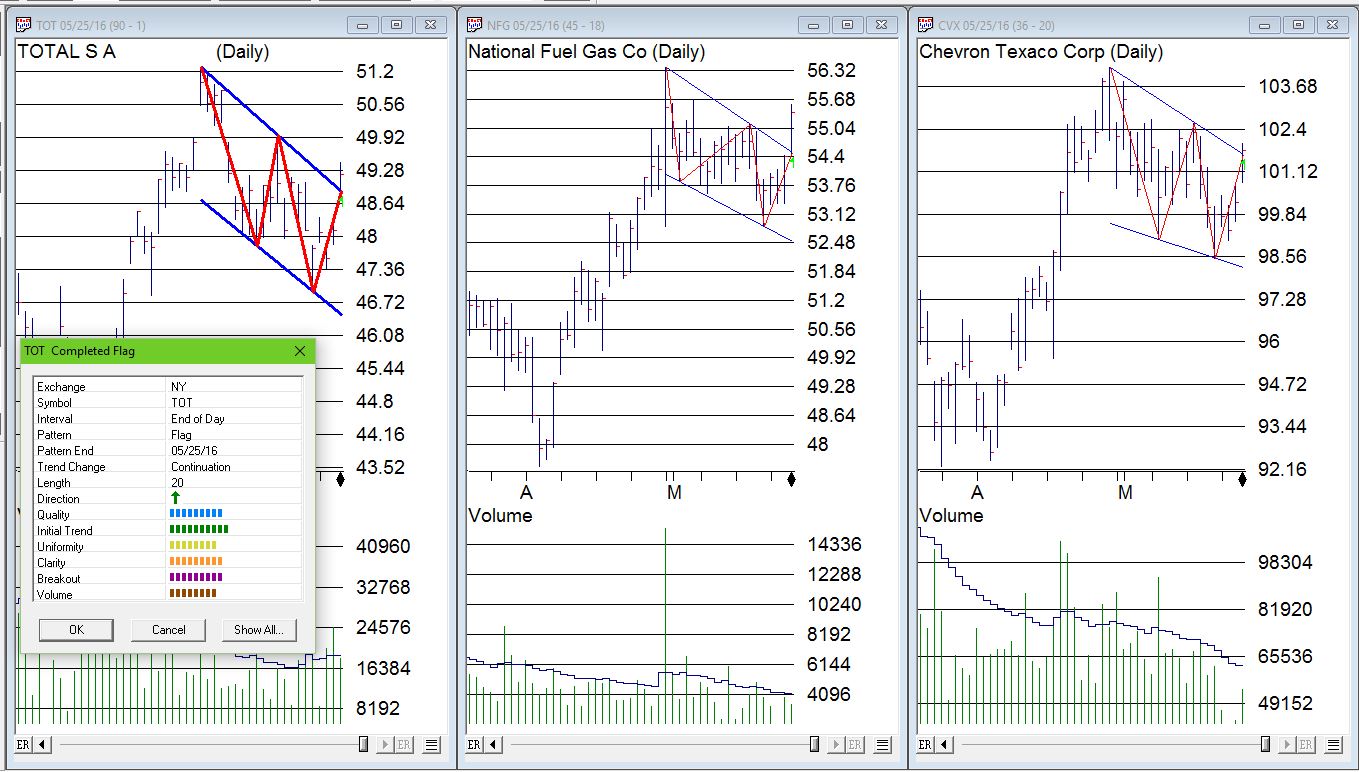This screenshot has height=772, width=1359.
Task: Click the NFG chart time slider thumb
Action: pyautogui.click(x=814, y=745)
